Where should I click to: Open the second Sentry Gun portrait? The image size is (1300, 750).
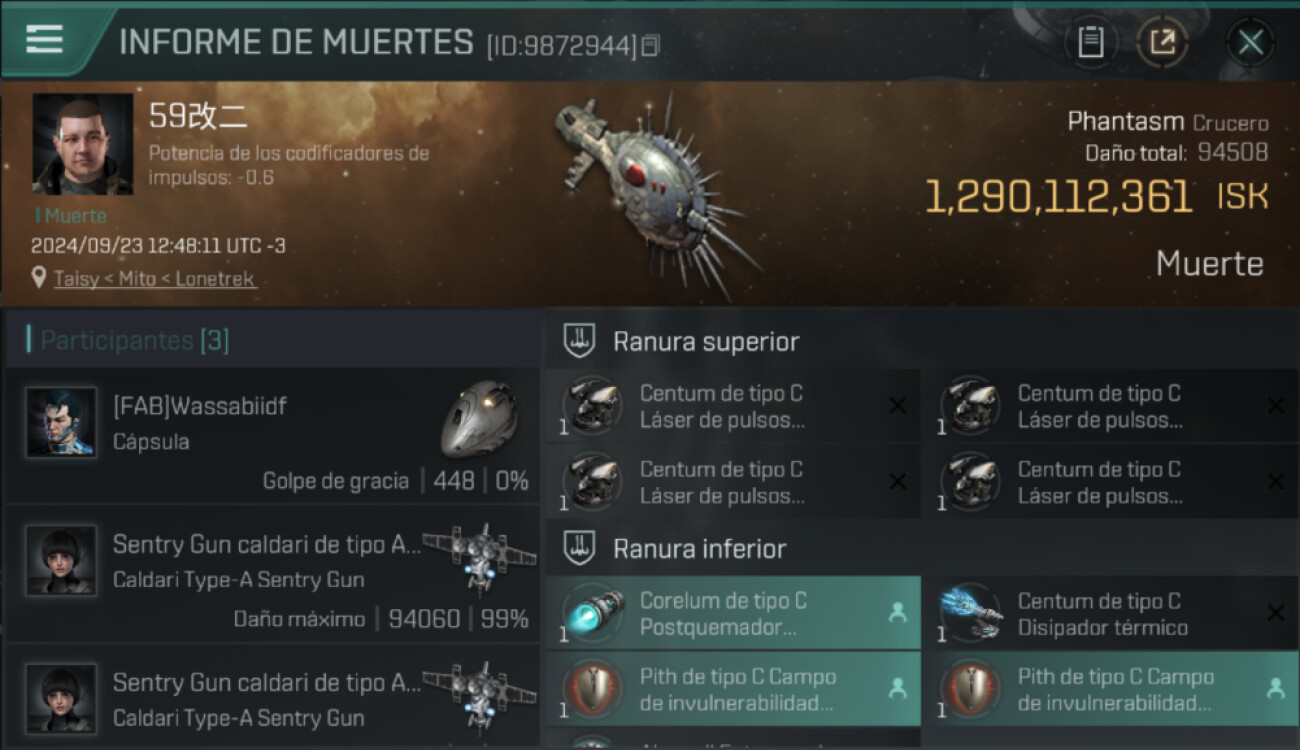(x=62, y=697)
